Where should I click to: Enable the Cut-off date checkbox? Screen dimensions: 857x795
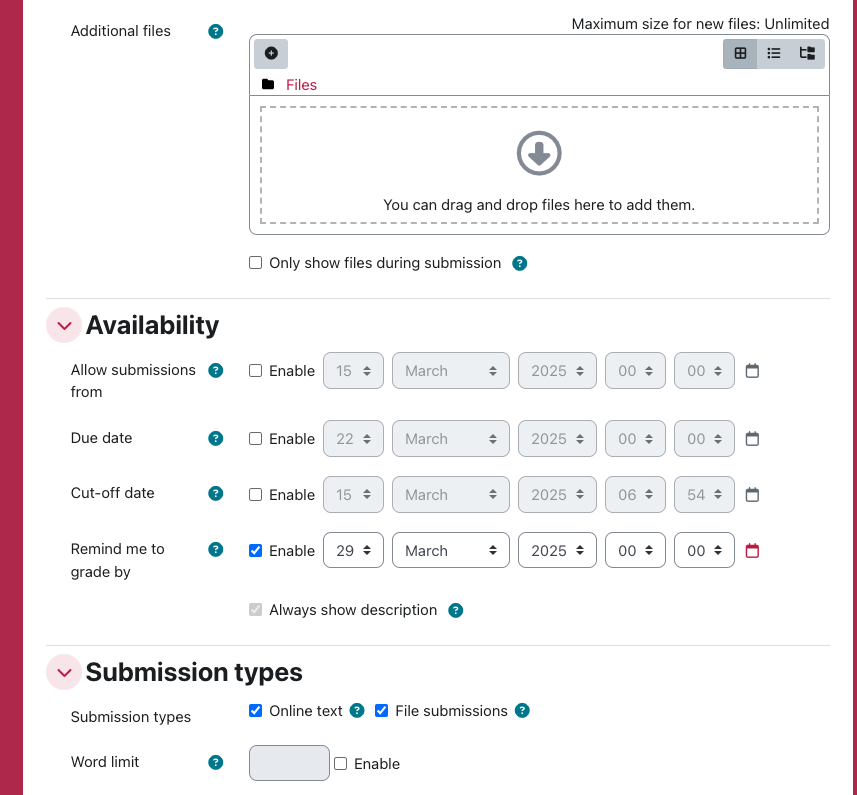(255, 494)
